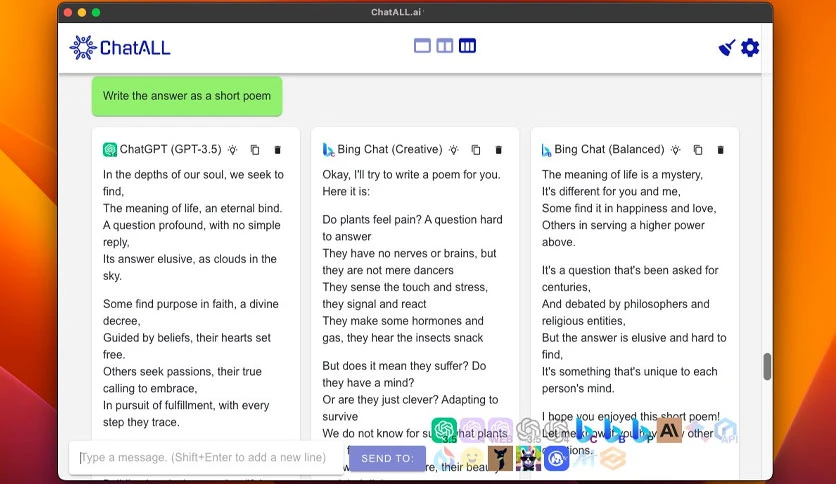Toggle the llama with sunglasses bot
The width and height of the screenshot is (836, 484).
[528, 458]
